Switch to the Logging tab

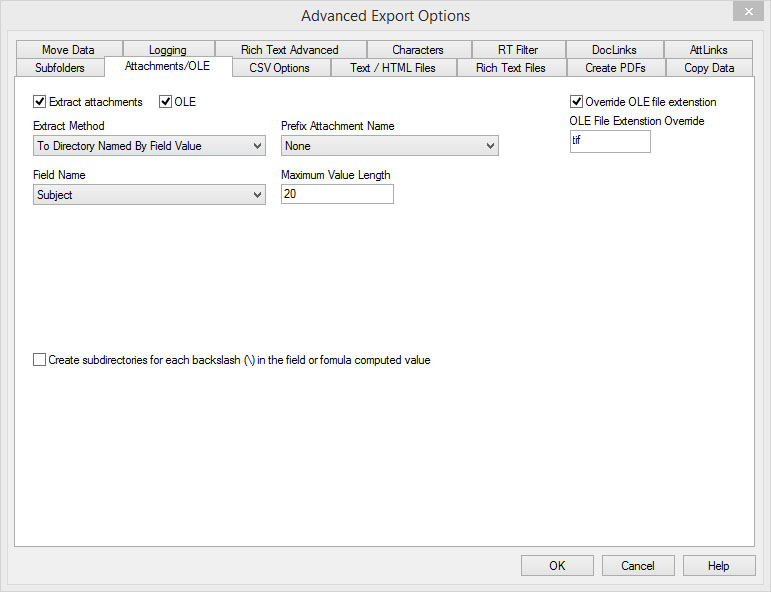(x=168, y=50)
